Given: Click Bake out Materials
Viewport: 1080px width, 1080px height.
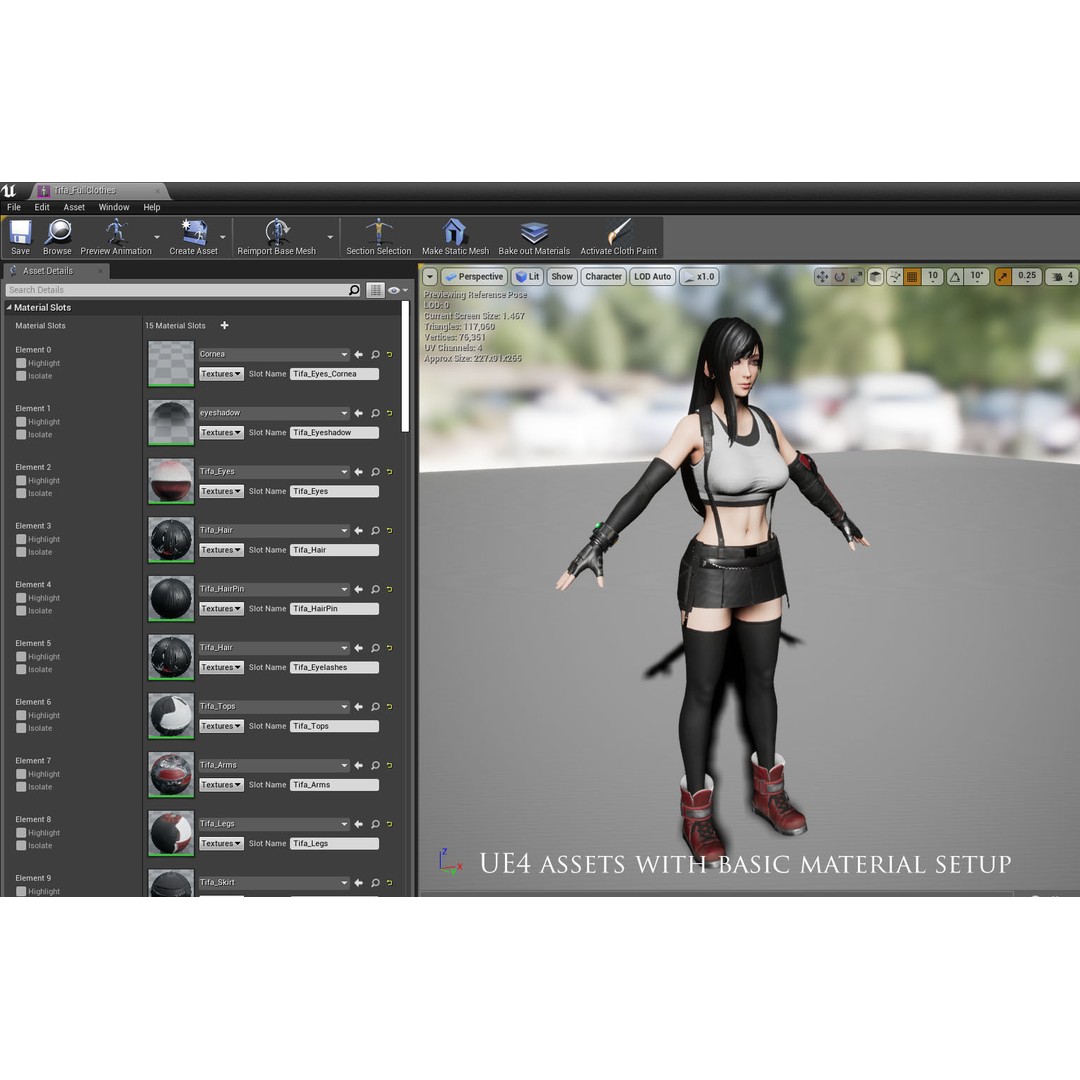Looking at the screenshot, I should (534, 237).
